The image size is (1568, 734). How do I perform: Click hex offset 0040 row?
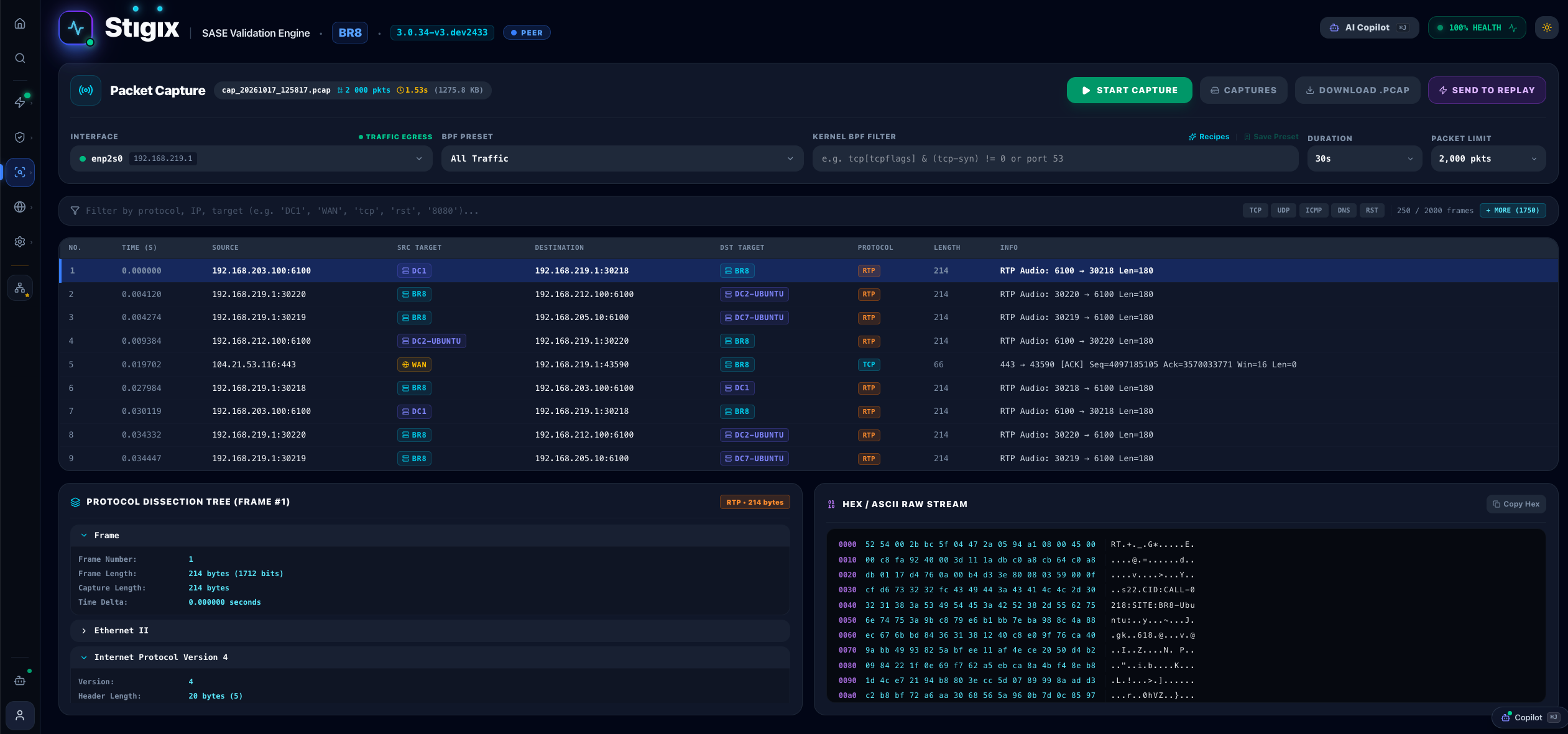pyautogui.click(x=1017, y=605)
